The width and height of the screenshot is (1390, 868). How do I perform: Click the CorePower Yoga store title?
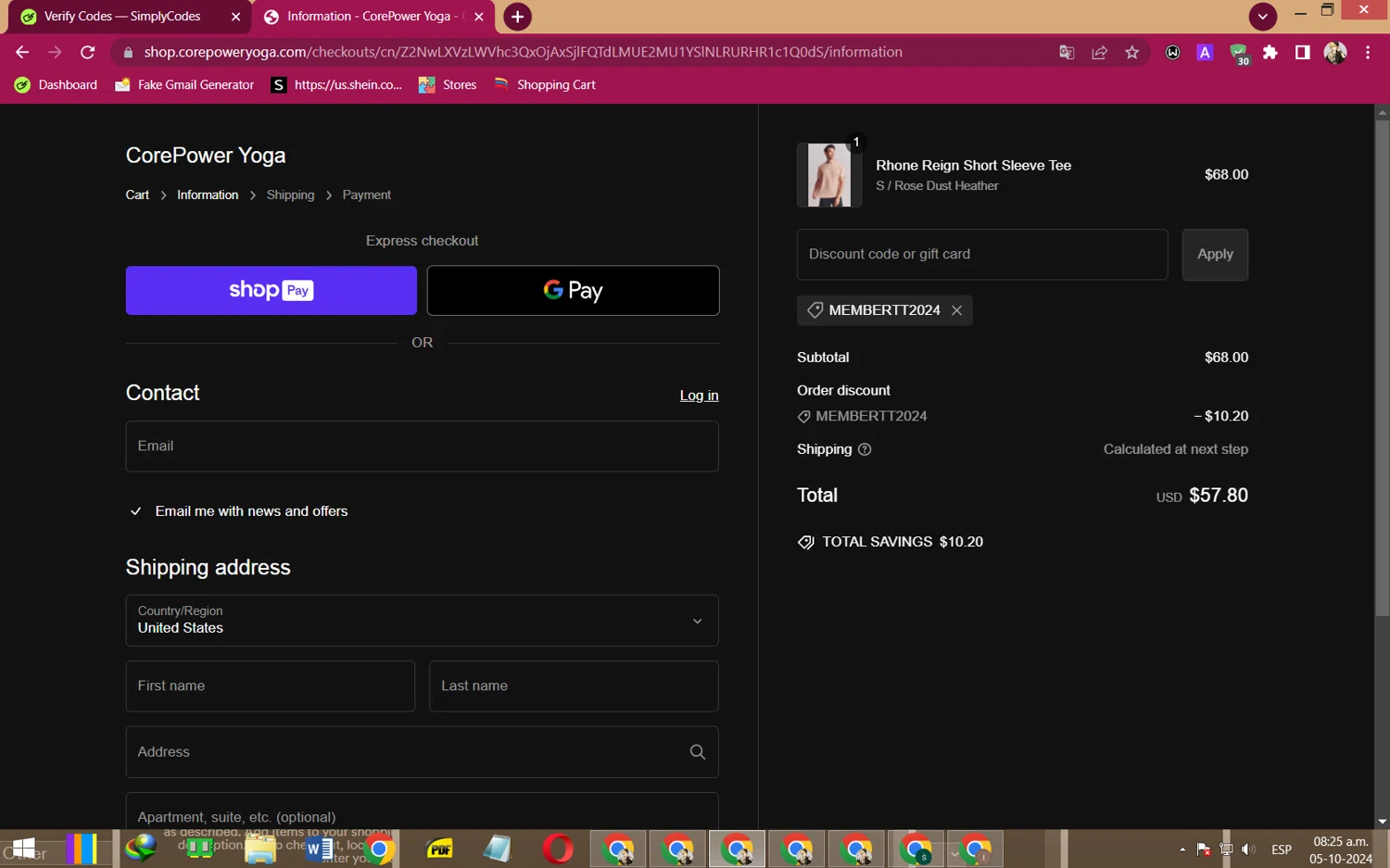206,156
